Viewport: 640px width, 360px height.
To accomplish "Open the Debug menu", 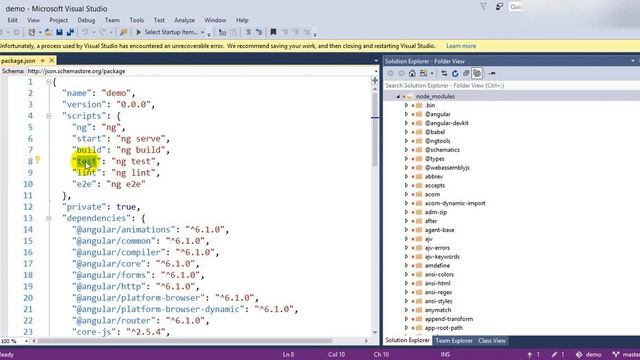I will click(86, 20).
